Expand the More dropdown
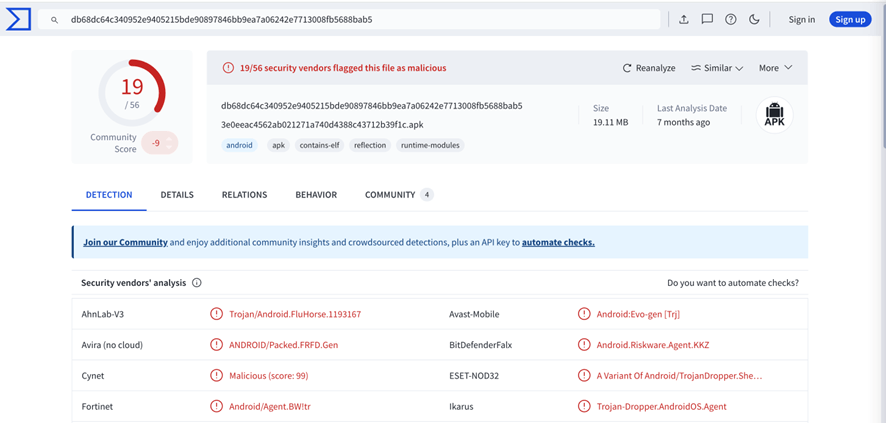 point(776,68)
